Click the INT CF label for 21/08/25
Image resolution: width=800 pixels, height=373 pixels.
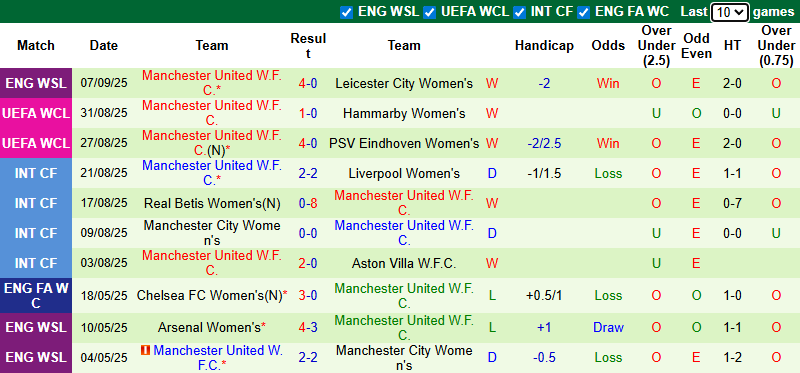pos(36,173)
